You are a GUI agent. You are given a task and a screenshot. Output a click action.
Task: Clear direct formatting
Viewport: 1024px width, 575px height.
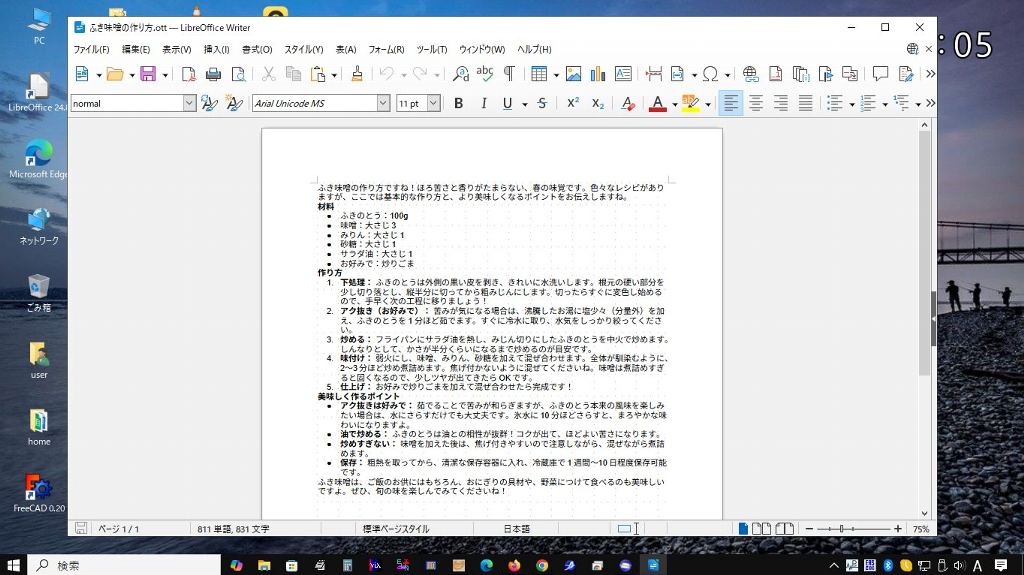[628, 103]
